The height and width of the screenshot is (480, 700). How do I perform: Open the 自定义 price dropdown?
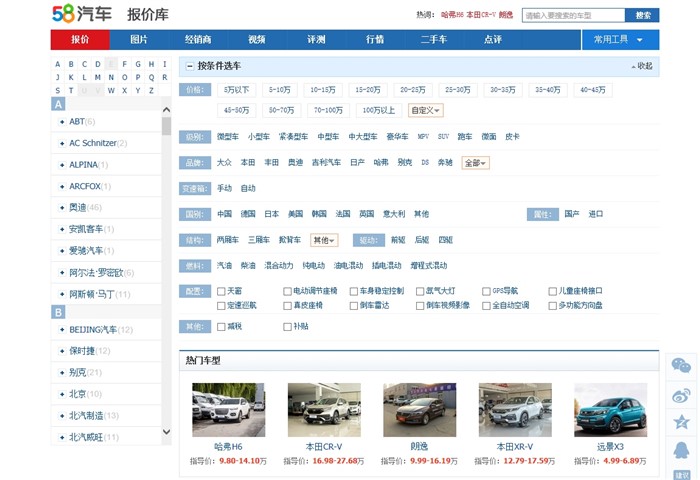[x=426, y=110]
